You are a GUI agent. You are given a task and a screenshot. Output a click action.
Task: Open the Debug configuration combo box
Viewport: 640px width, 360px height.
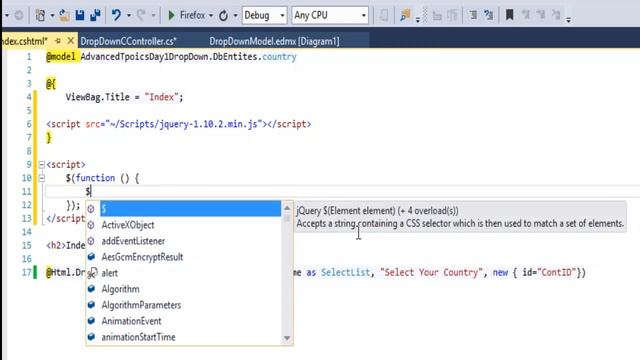[264, 16]
